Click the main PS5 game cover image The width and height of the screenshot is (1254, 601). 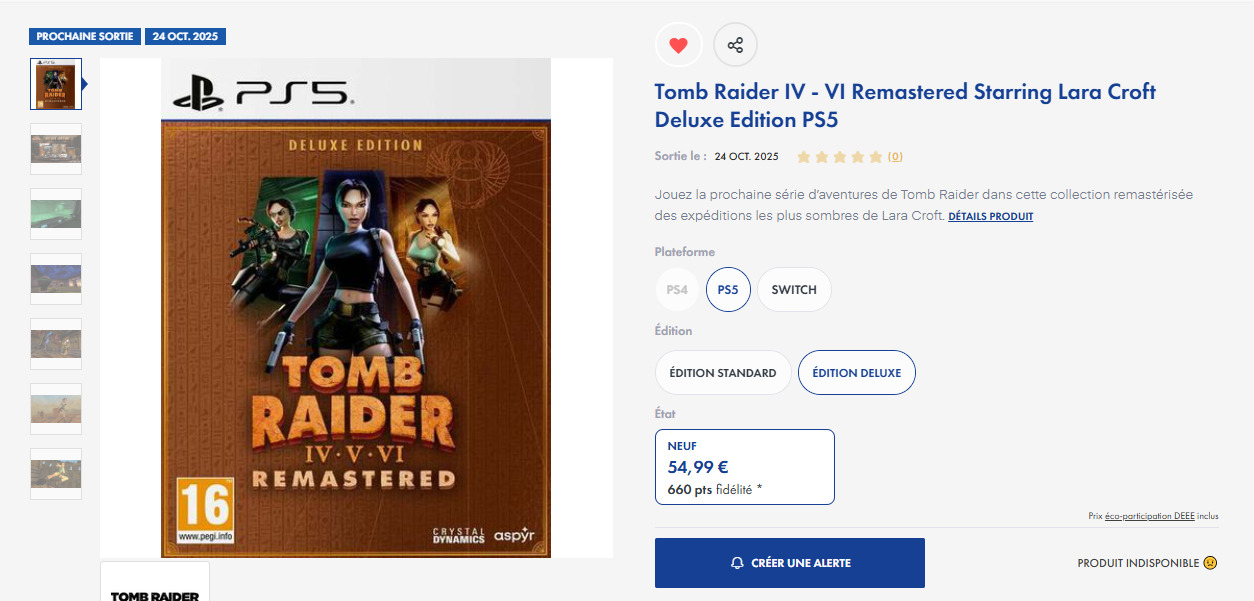356,307
